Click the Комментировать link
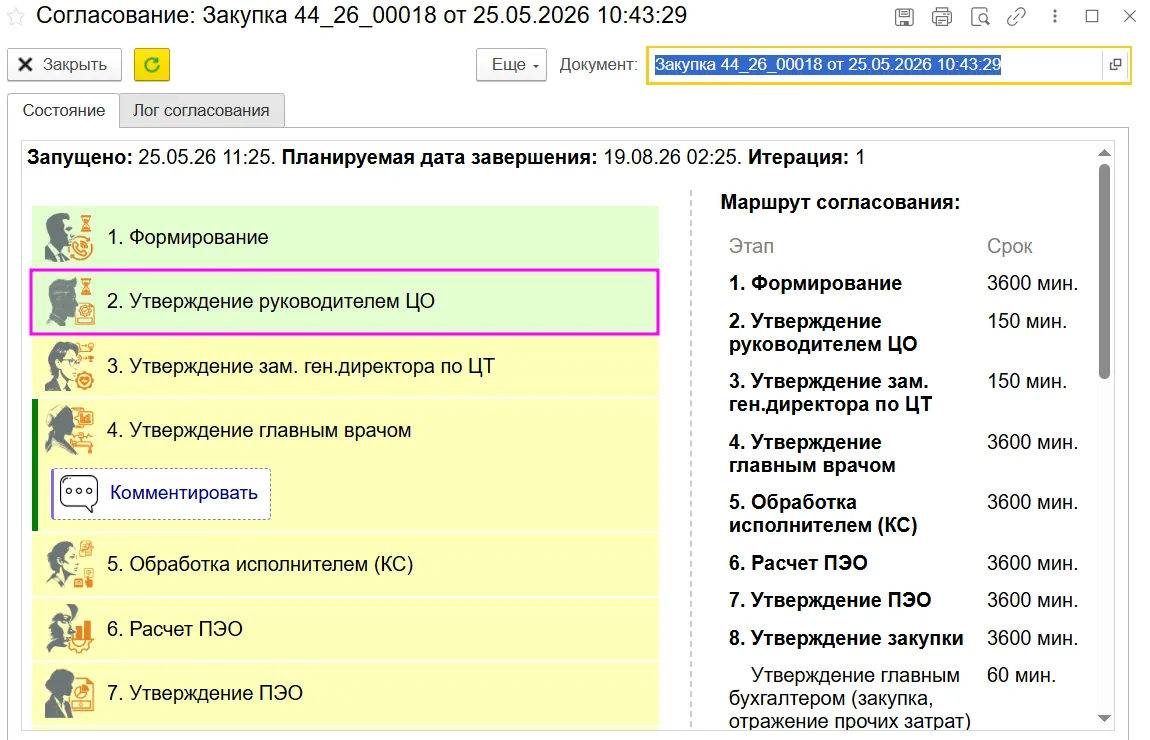This screenshot has width=1150, height=740. (183, 493)
